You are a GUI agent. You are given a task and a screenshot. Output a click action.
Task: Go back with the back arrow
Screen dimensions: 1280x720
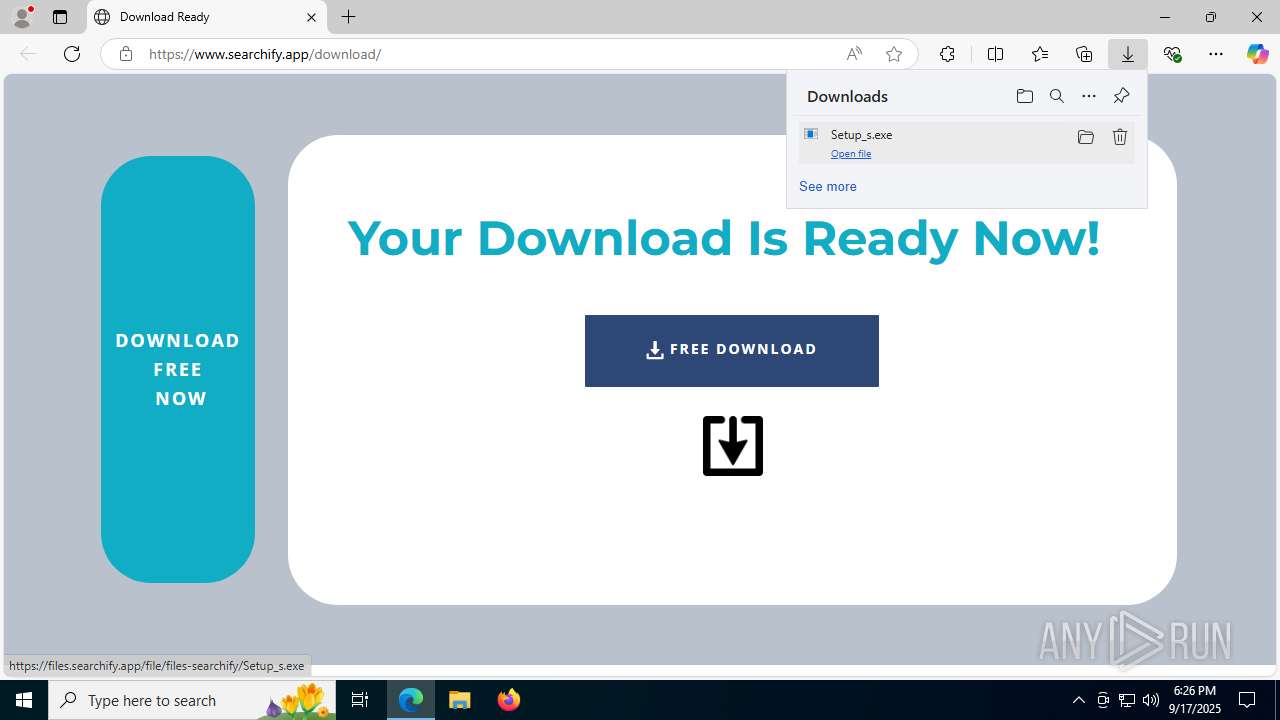[x=28, y=54]
